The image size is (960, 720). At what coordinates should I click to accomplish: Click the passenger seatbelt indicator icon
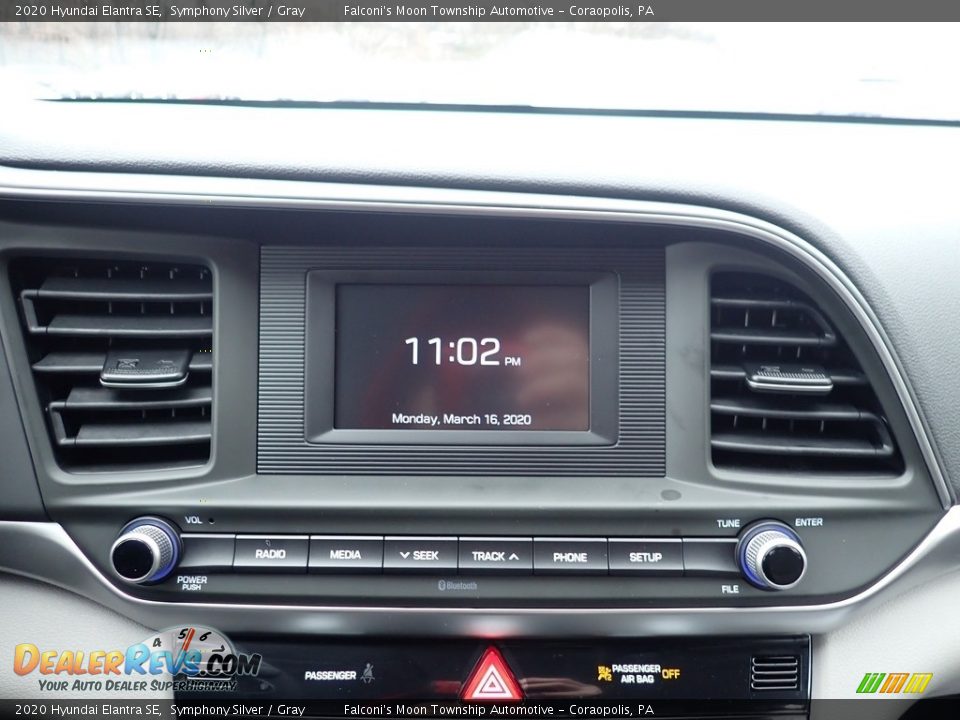pyautogui.click(x=367, y=673)
